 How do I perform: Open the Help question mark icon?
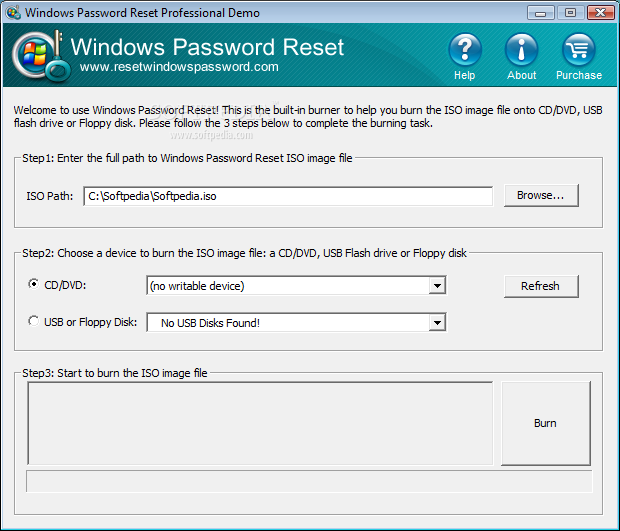(x=465, y=50)
